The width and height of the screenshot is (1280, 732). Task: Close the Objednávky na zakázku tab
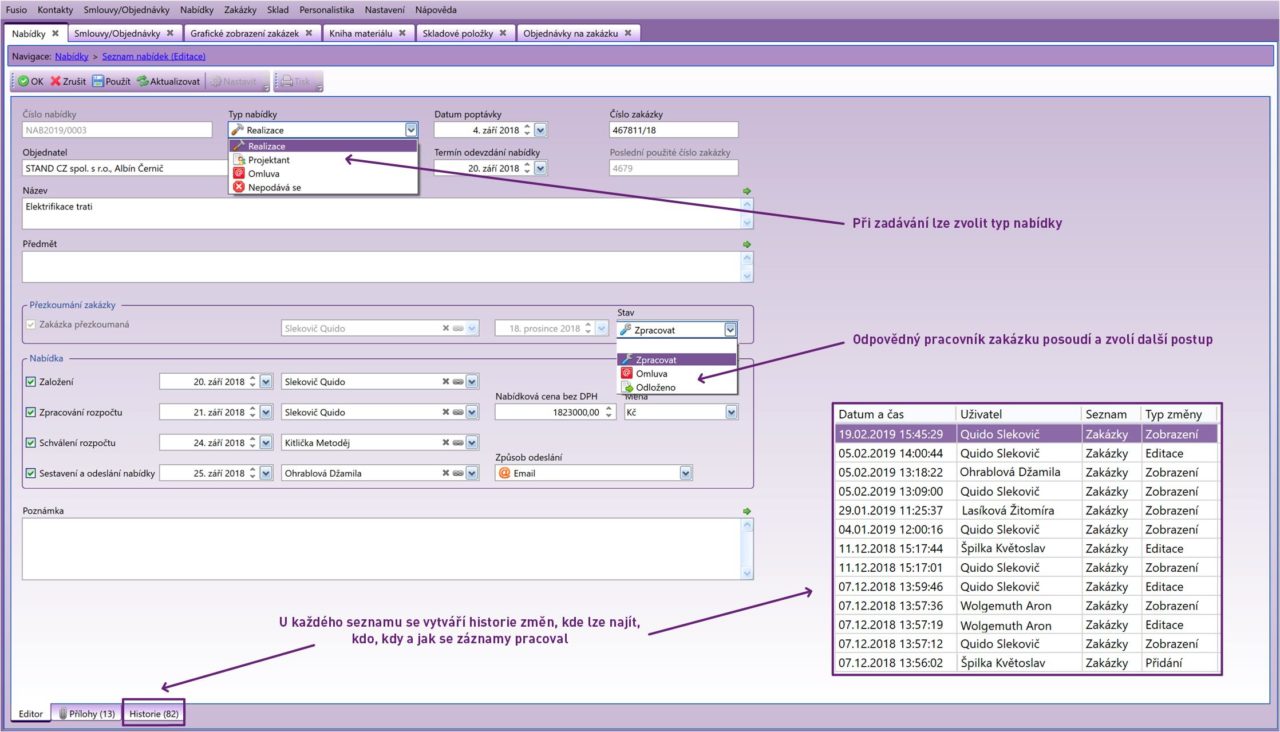click(627, 33)
